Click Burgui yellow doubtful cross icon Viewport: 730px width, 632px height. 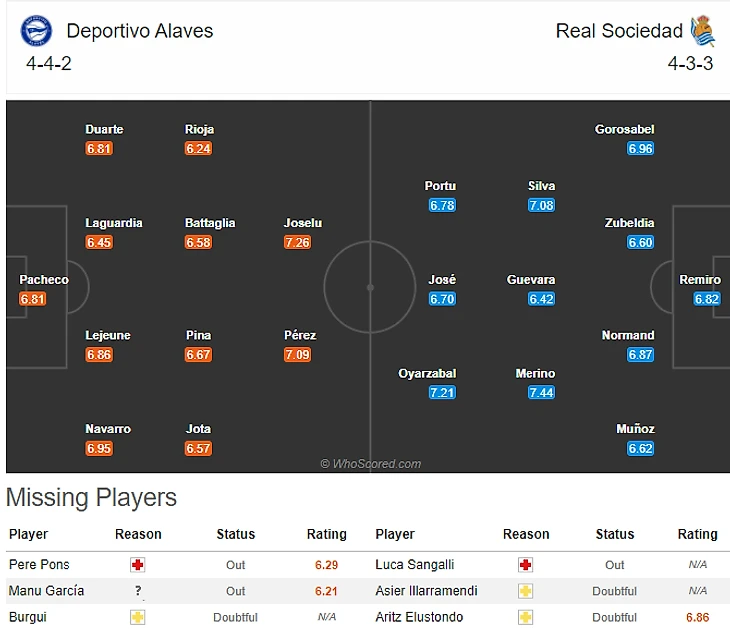(137, 617)
